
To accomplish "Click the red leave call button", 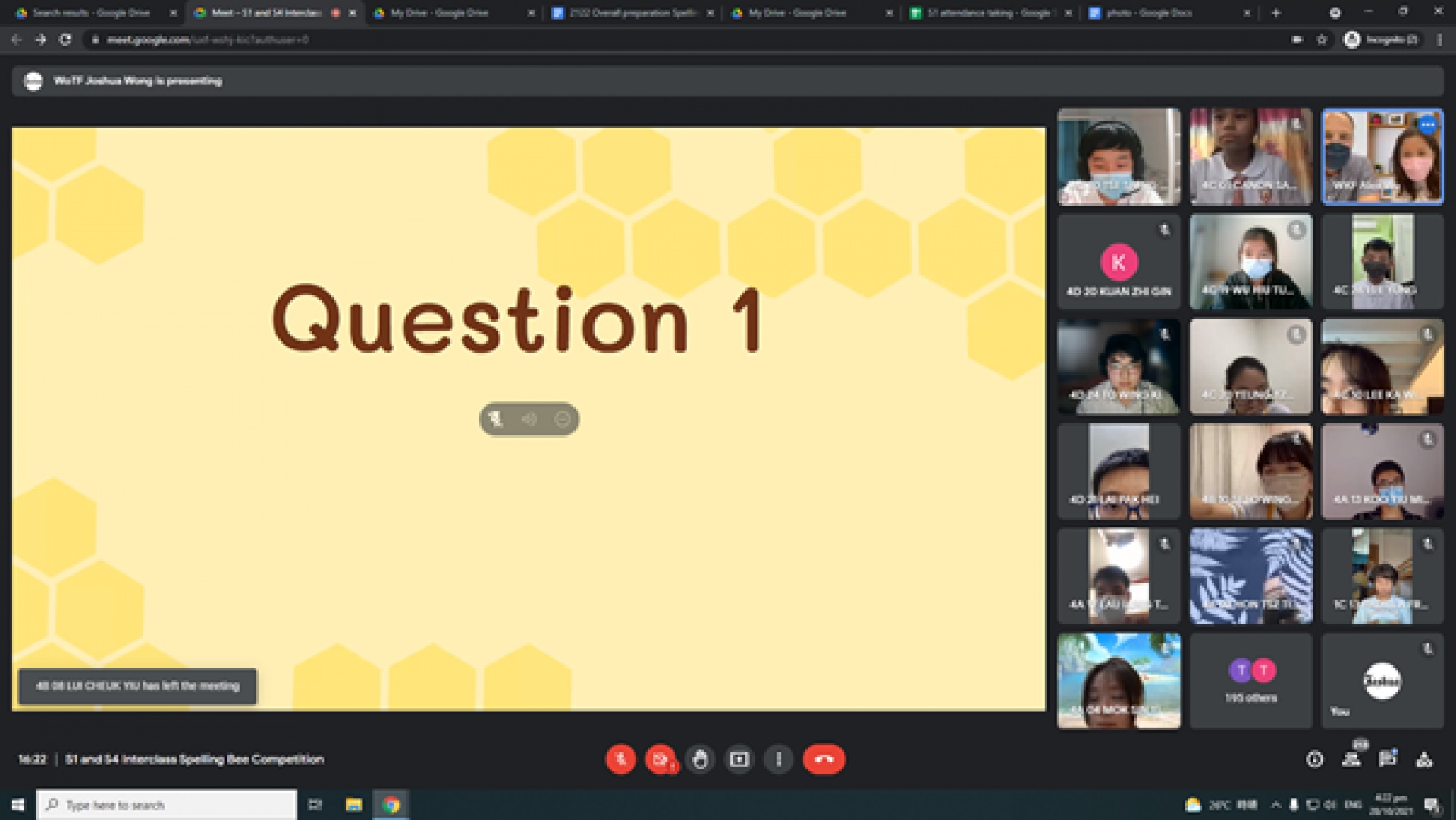I will tap(824, 759).
